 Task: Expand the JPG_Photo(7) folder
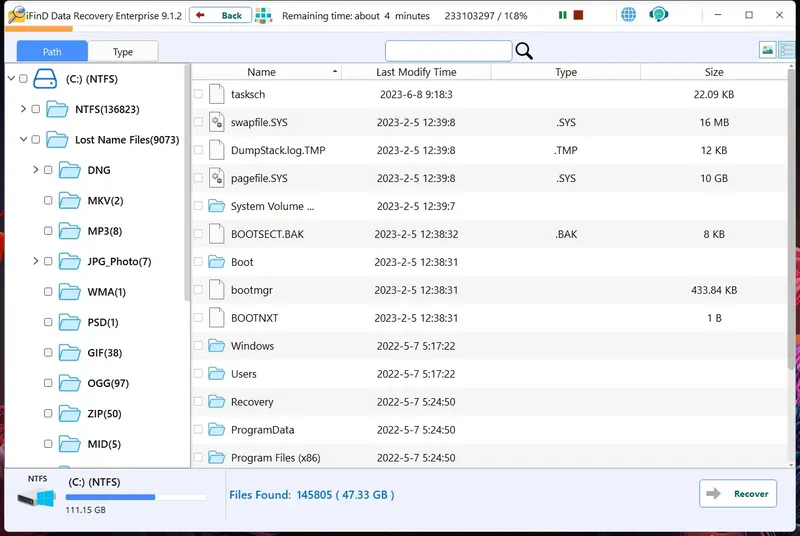coord(35,261)
